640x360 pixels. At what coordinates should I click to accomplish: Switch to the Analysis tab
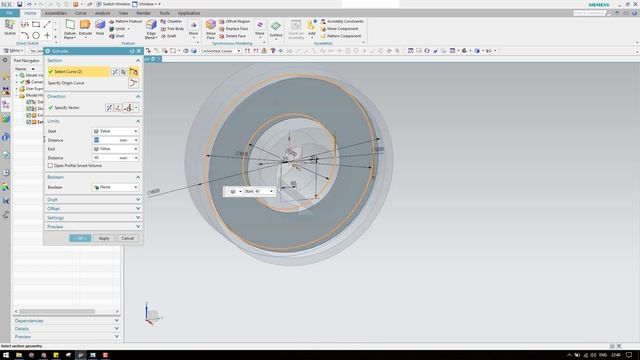(x=102, y=13)
